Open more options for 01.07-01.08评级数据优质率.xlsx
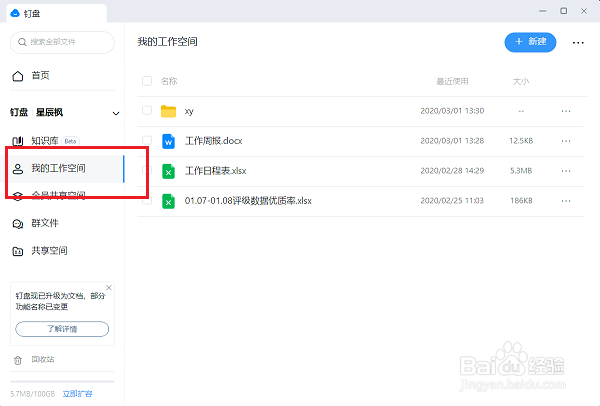 click(566, 201)
